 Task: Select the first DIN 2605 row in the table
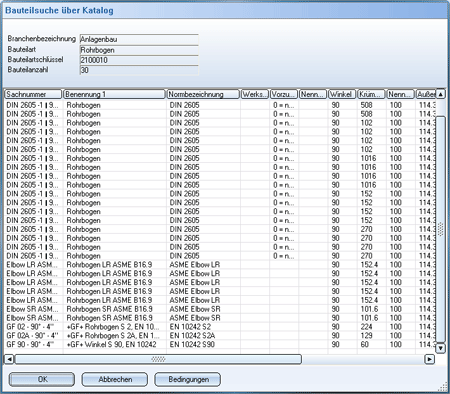(x=220, y=105)
